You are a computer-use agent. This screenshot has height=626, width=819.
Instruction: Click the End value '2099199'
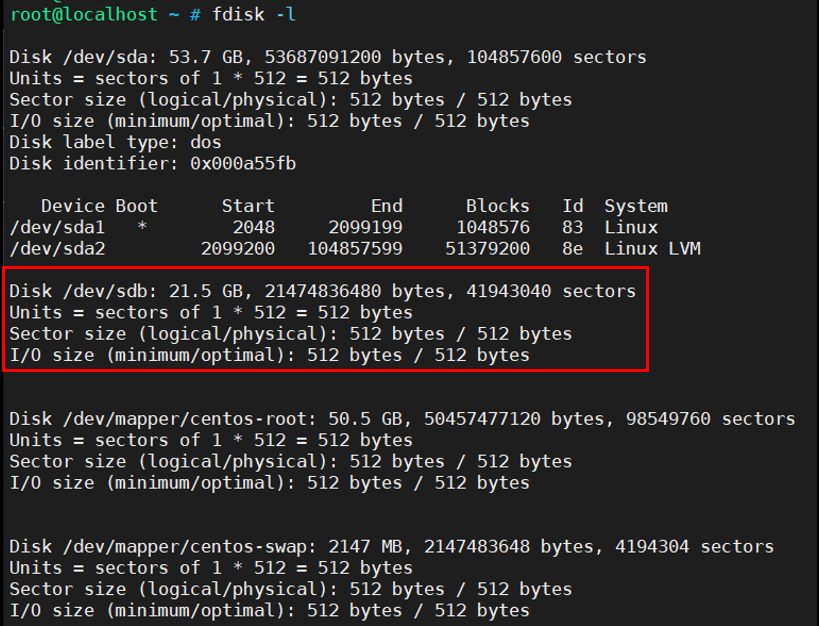365,227
